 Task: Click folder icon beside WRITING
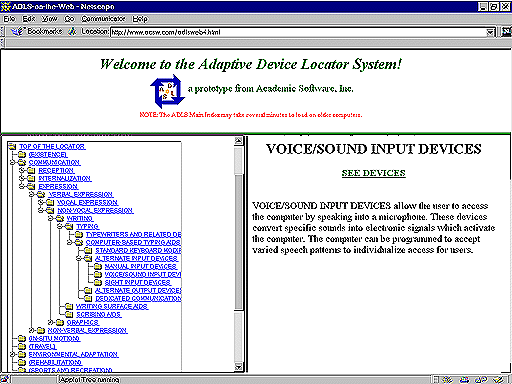pyautogui.click(x=60, y=218)
